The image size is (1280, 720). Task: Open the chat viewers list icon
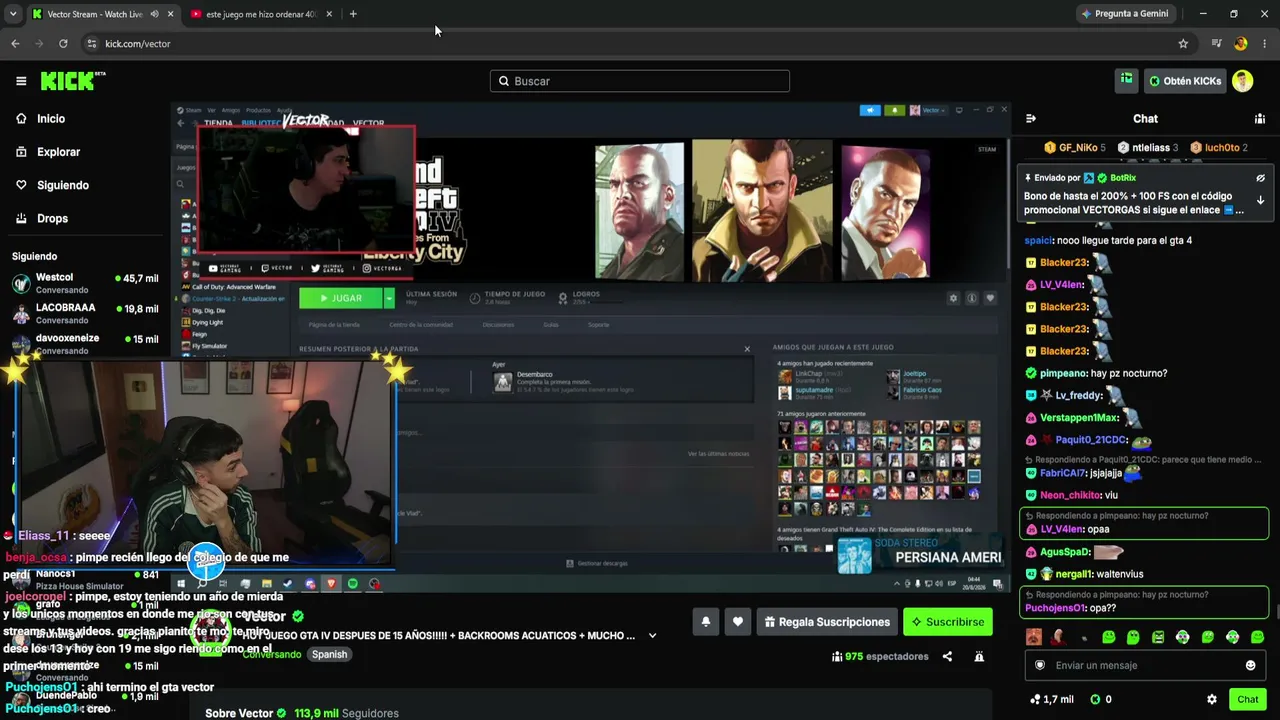[1260, 119]
